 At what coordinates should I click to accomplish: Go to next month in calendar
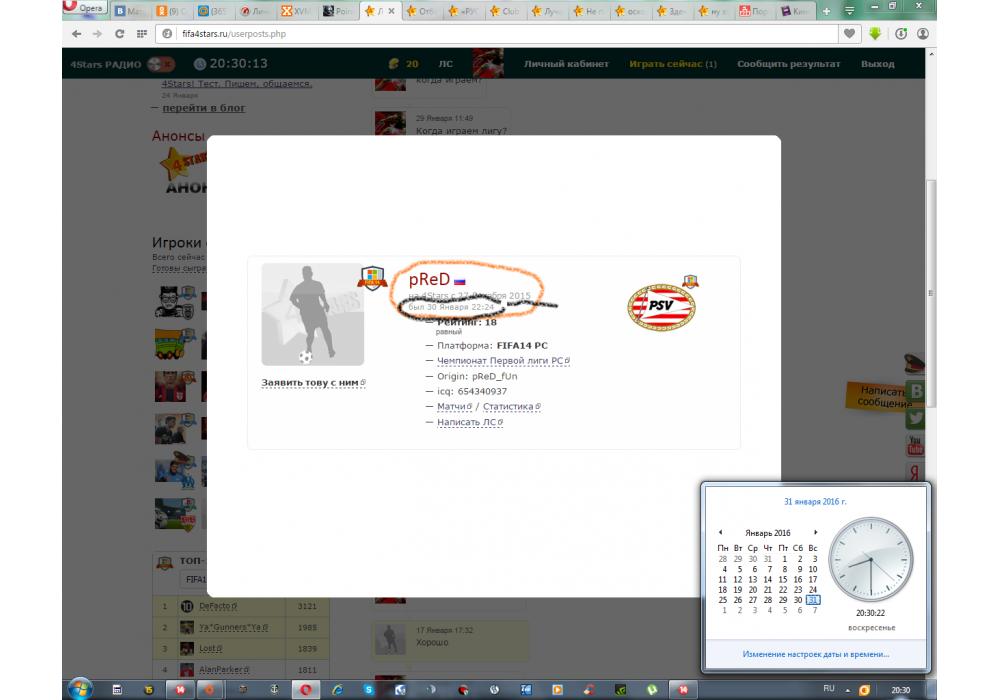(815, 533)
